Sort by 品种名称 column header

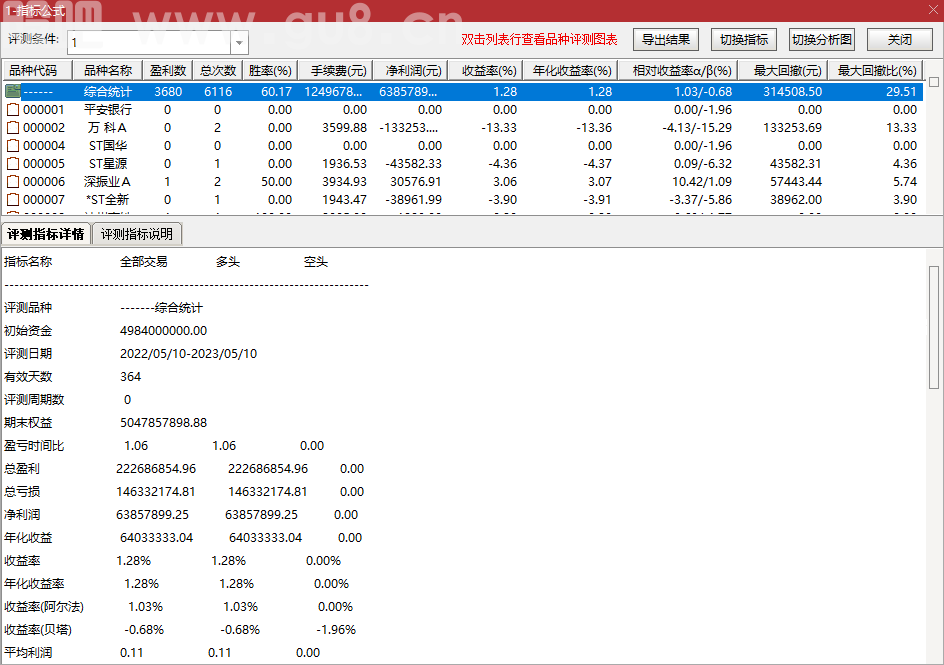pyautogui.click(x=107, y=70)
